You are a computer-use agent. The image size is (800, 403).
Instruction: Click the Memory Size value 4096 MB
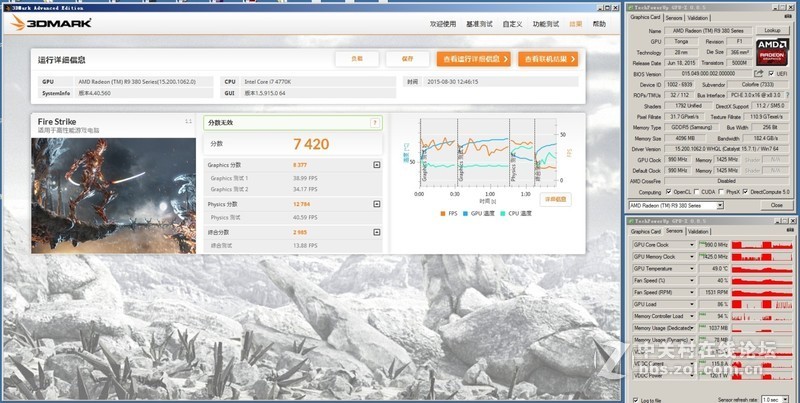tap(687, 138)
